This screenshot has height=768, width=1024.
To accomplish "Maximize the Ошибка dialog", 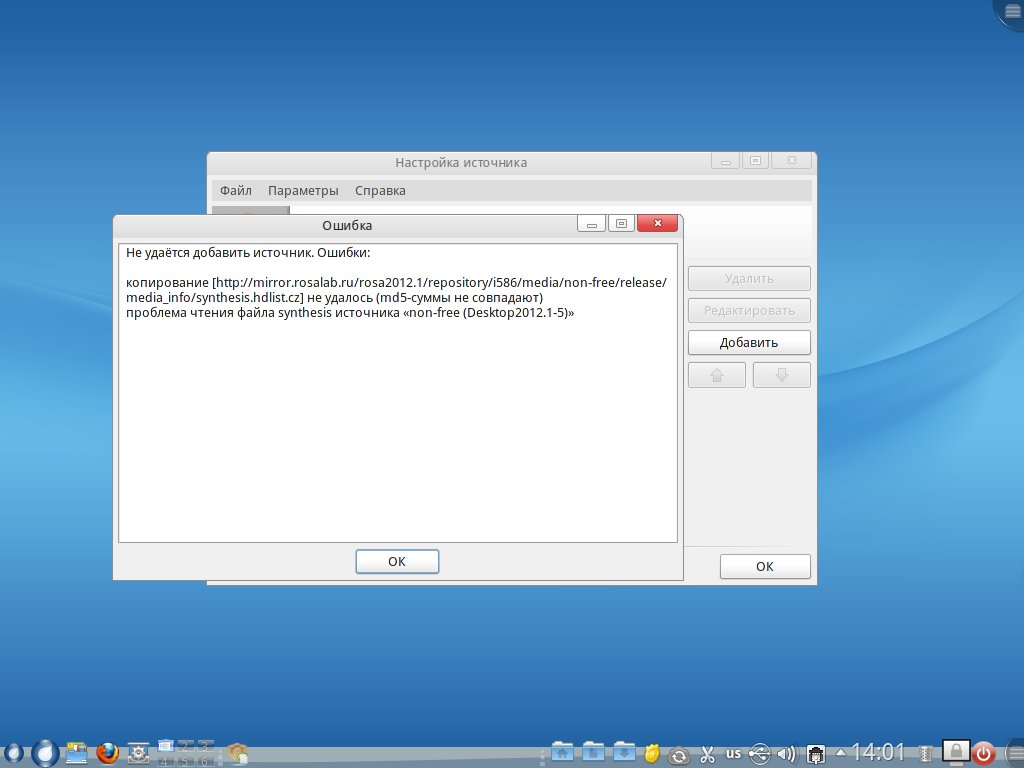I will click(621, 223).
